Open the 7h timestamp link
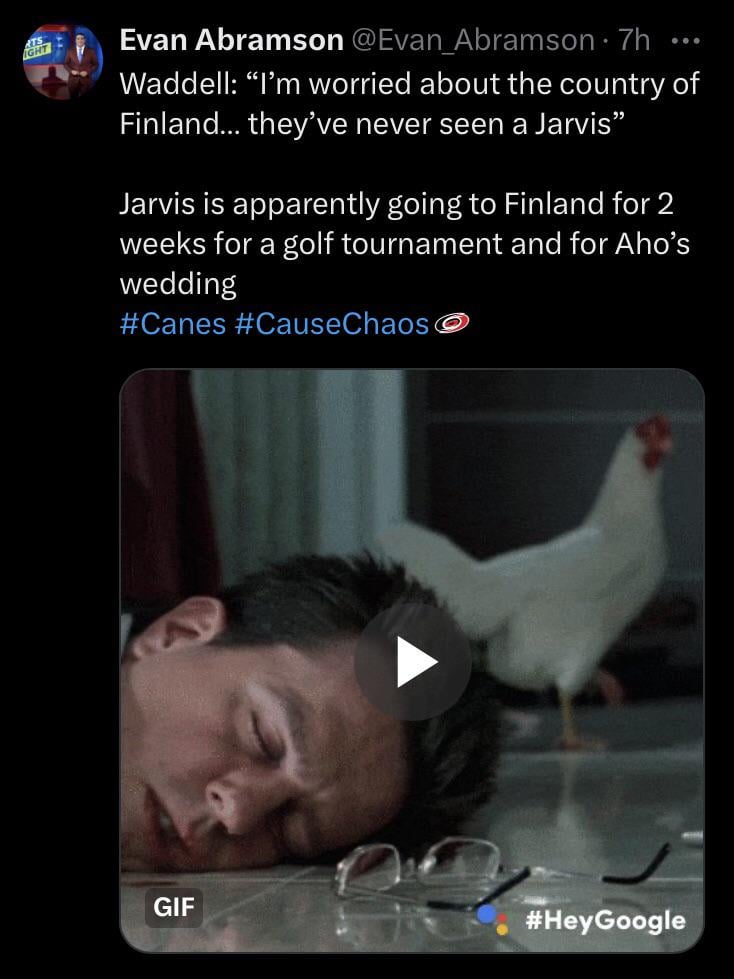Screen dimensions: 734x979 (634, 41)
